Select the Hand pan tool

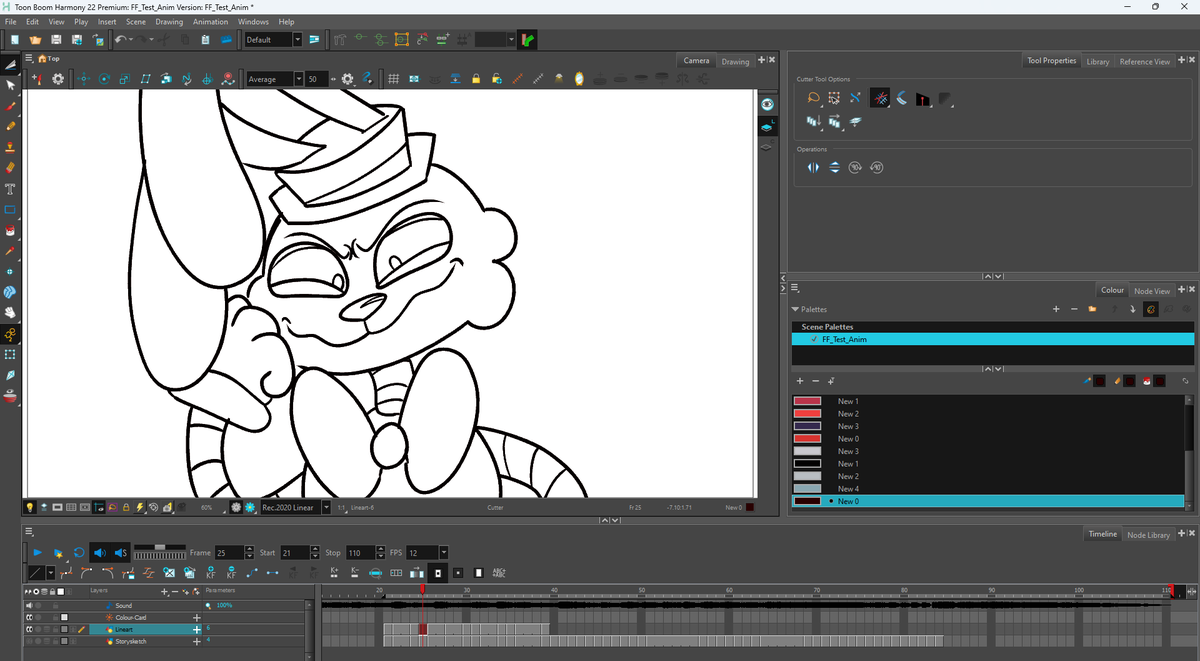click(x=10, y=312)
